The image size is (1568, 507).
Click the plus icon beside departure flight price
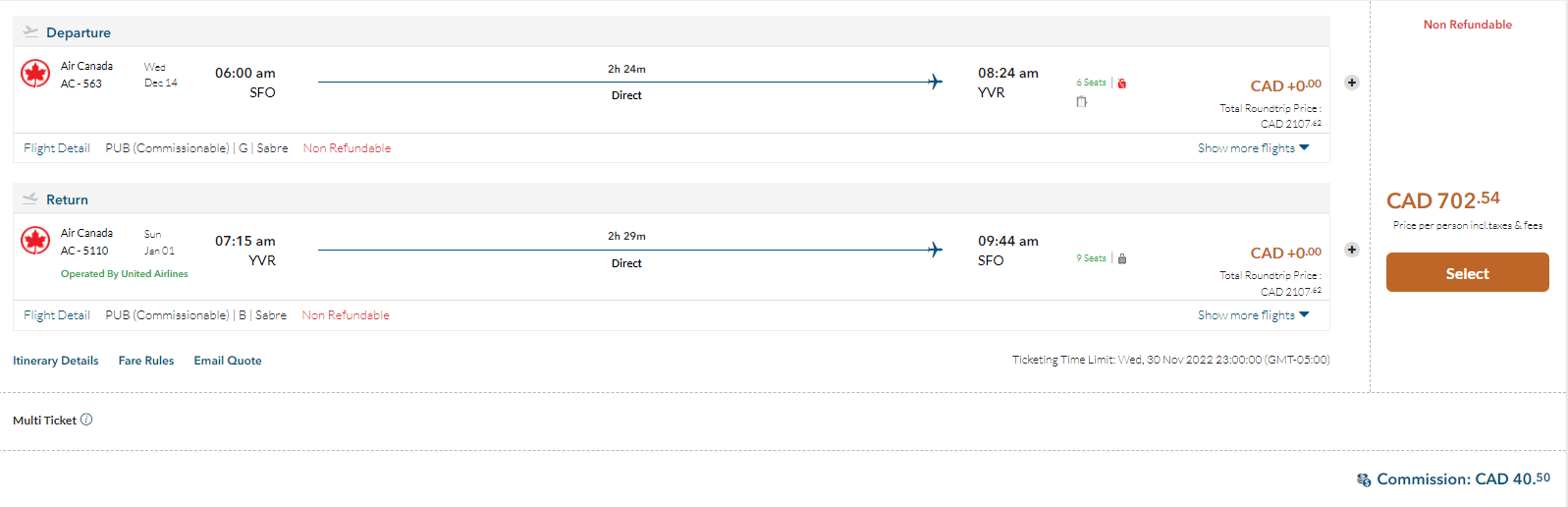tap(1352, 83)
